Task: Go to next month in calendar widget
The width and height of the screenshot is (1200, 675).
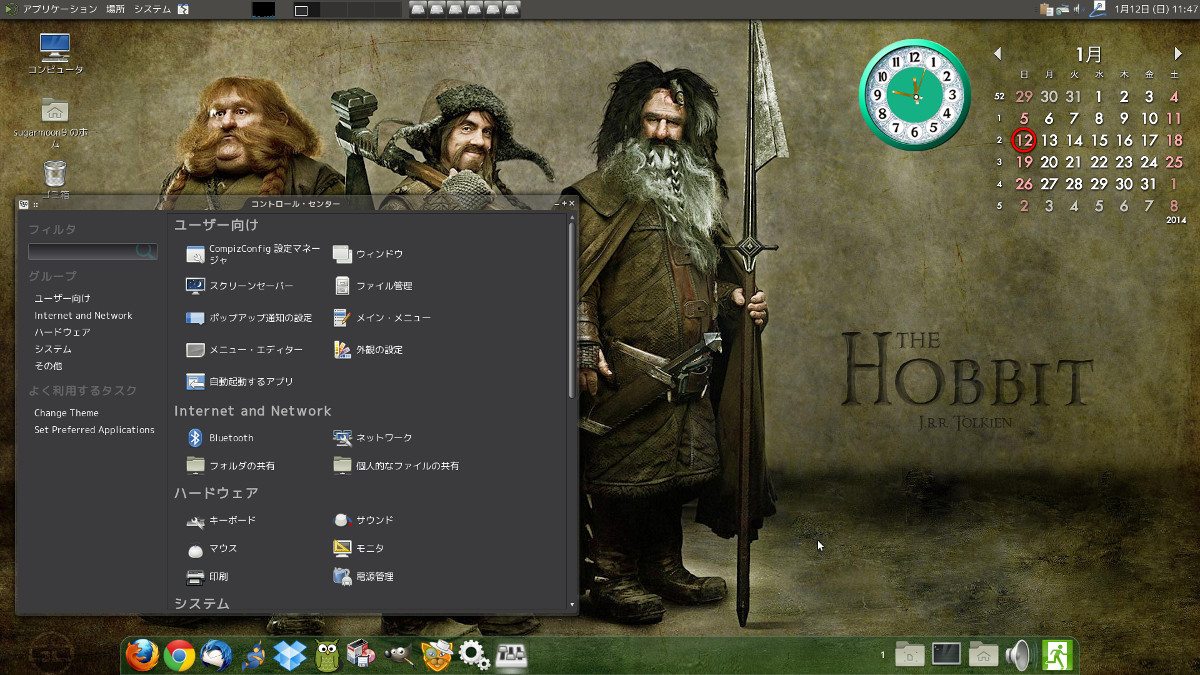Action: [x=1179, y=54]
